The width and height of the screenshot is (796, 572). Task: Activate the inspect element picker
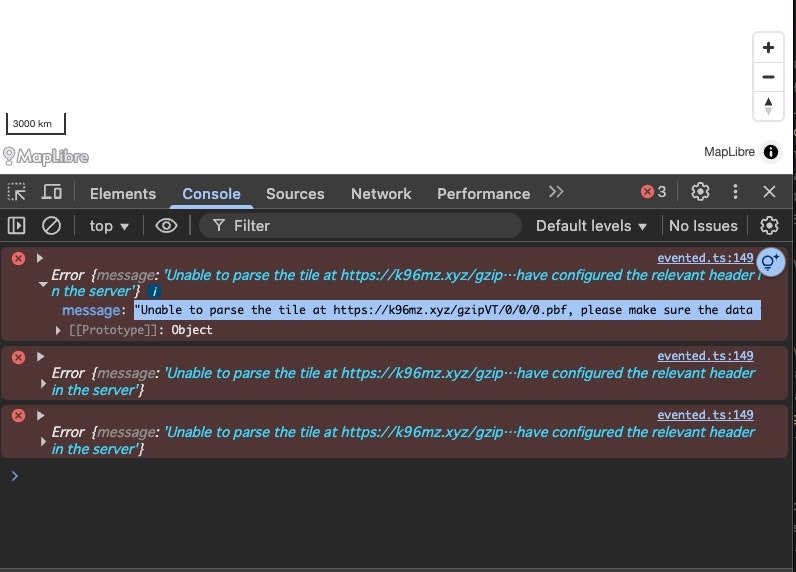pyautogui.click(x=16, y=192)
